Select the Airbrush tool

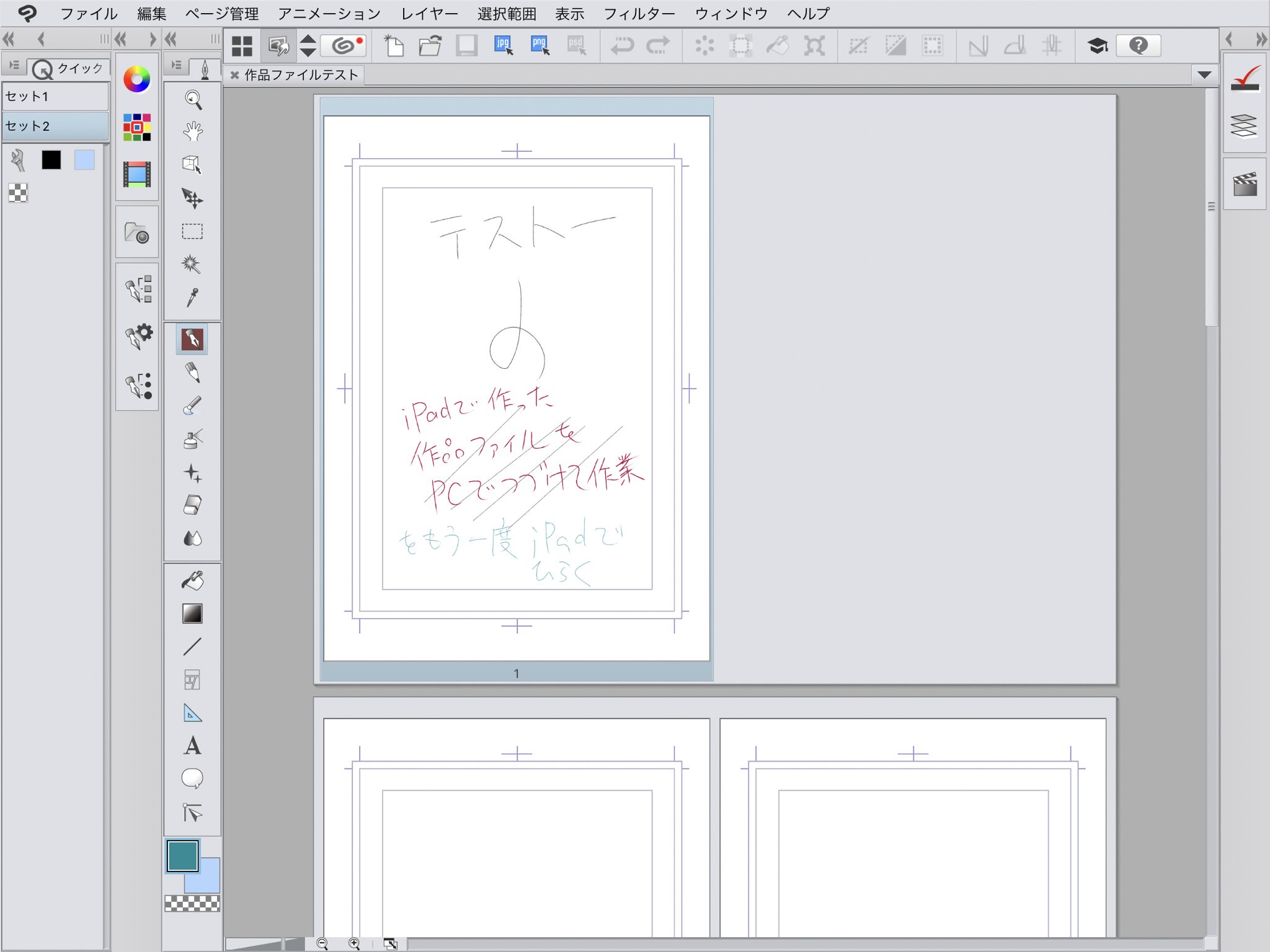tap(192, 440)
